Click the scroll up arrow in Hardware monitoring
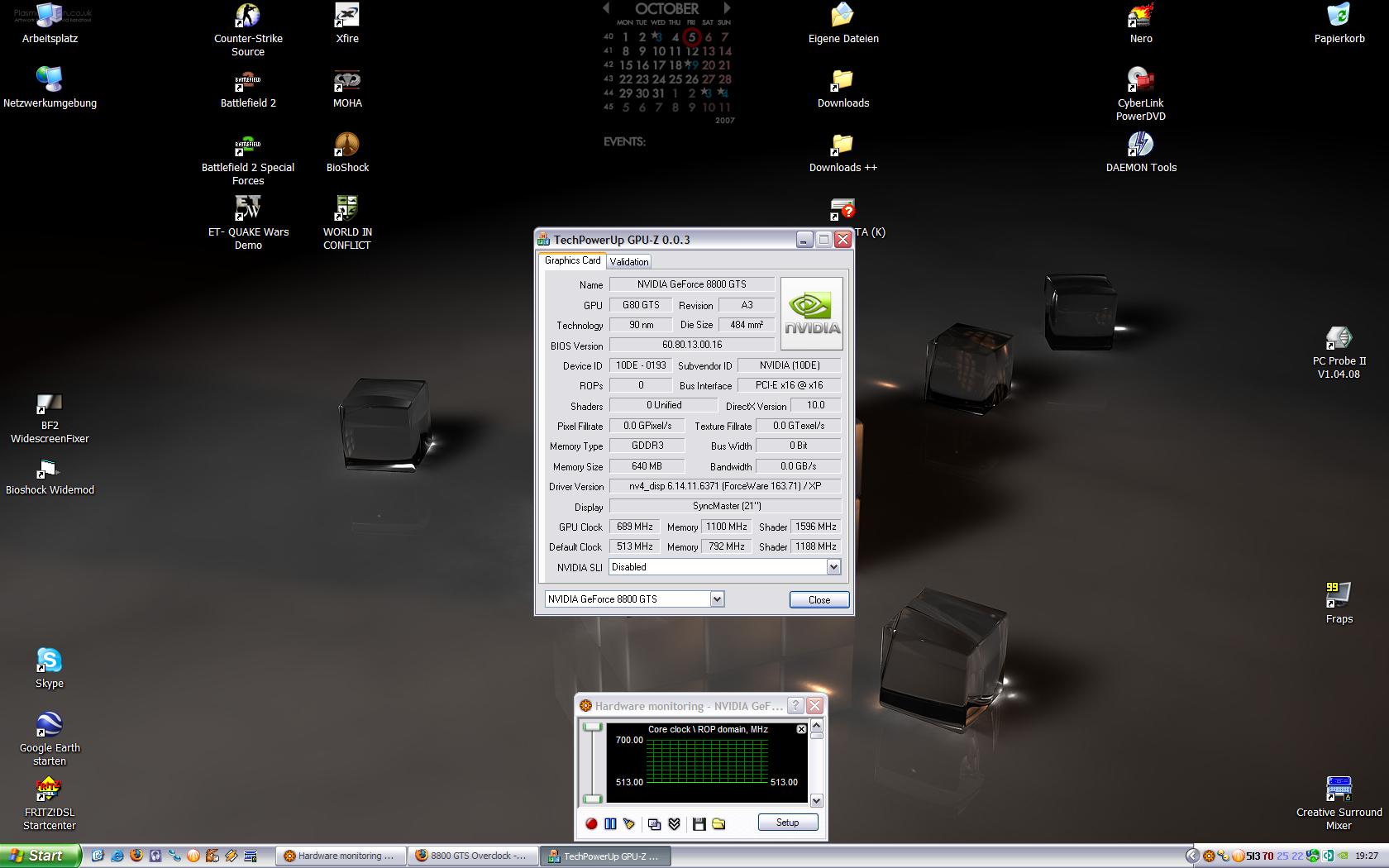The height and width of the screenshot is (868, 1389). 817,726
